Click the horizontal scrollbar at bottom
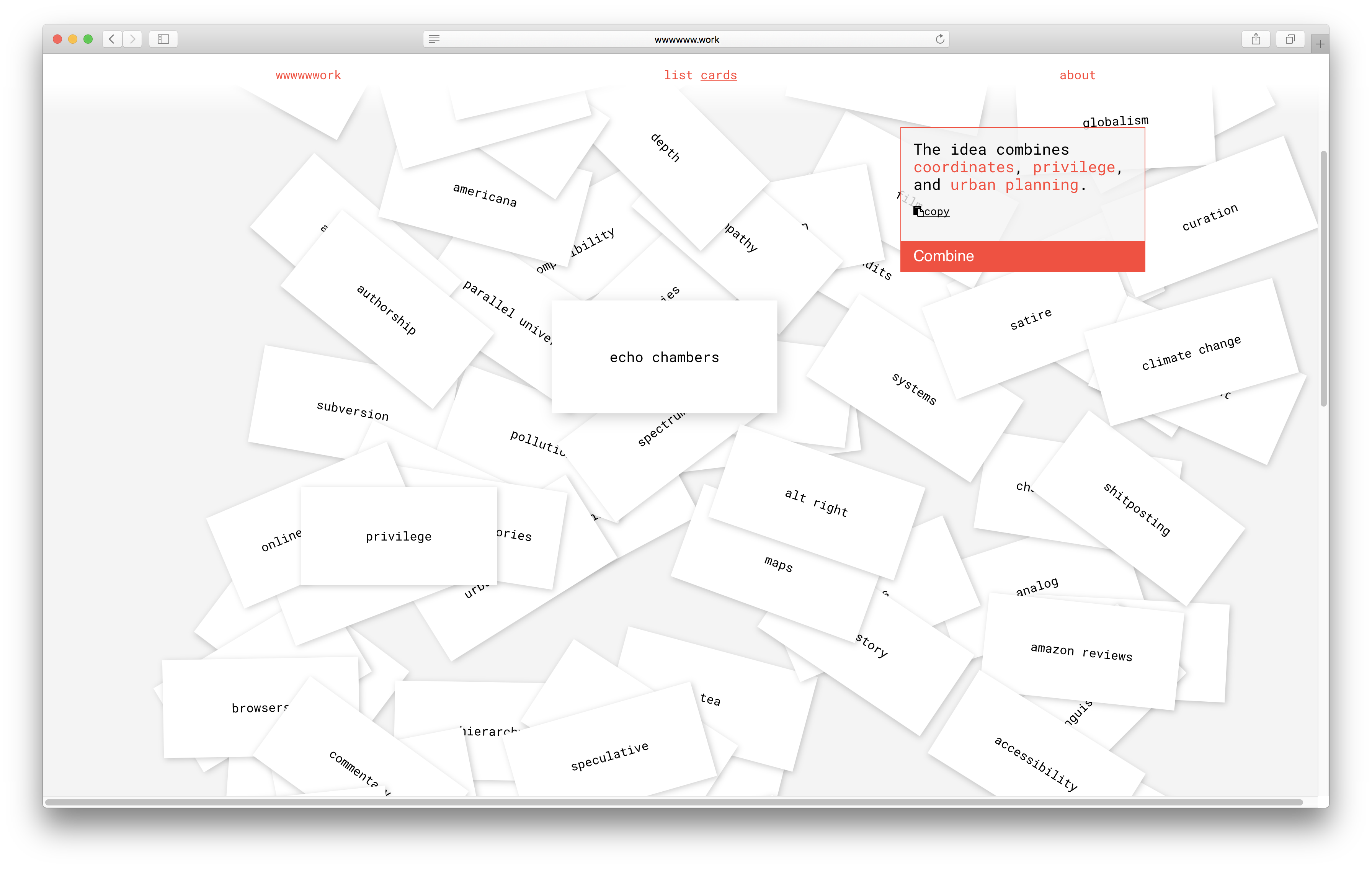The image size is (1372, 869). click(x=673, y=802)
